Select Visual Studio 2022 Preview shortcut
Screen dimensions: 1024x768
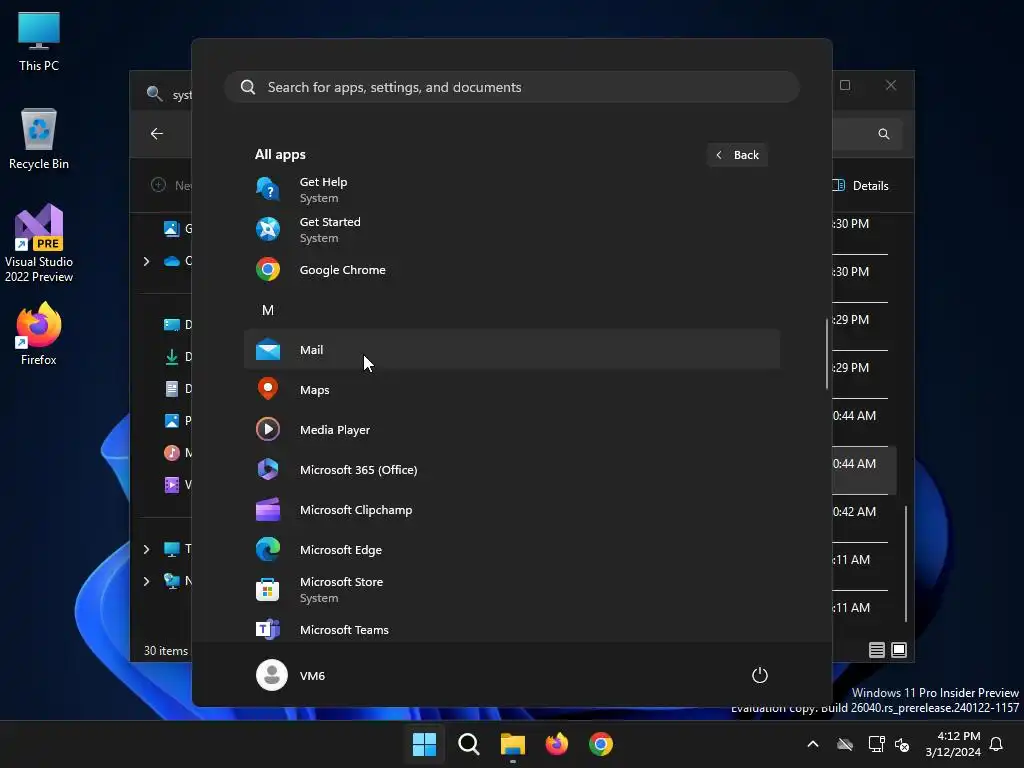[39, 244]
